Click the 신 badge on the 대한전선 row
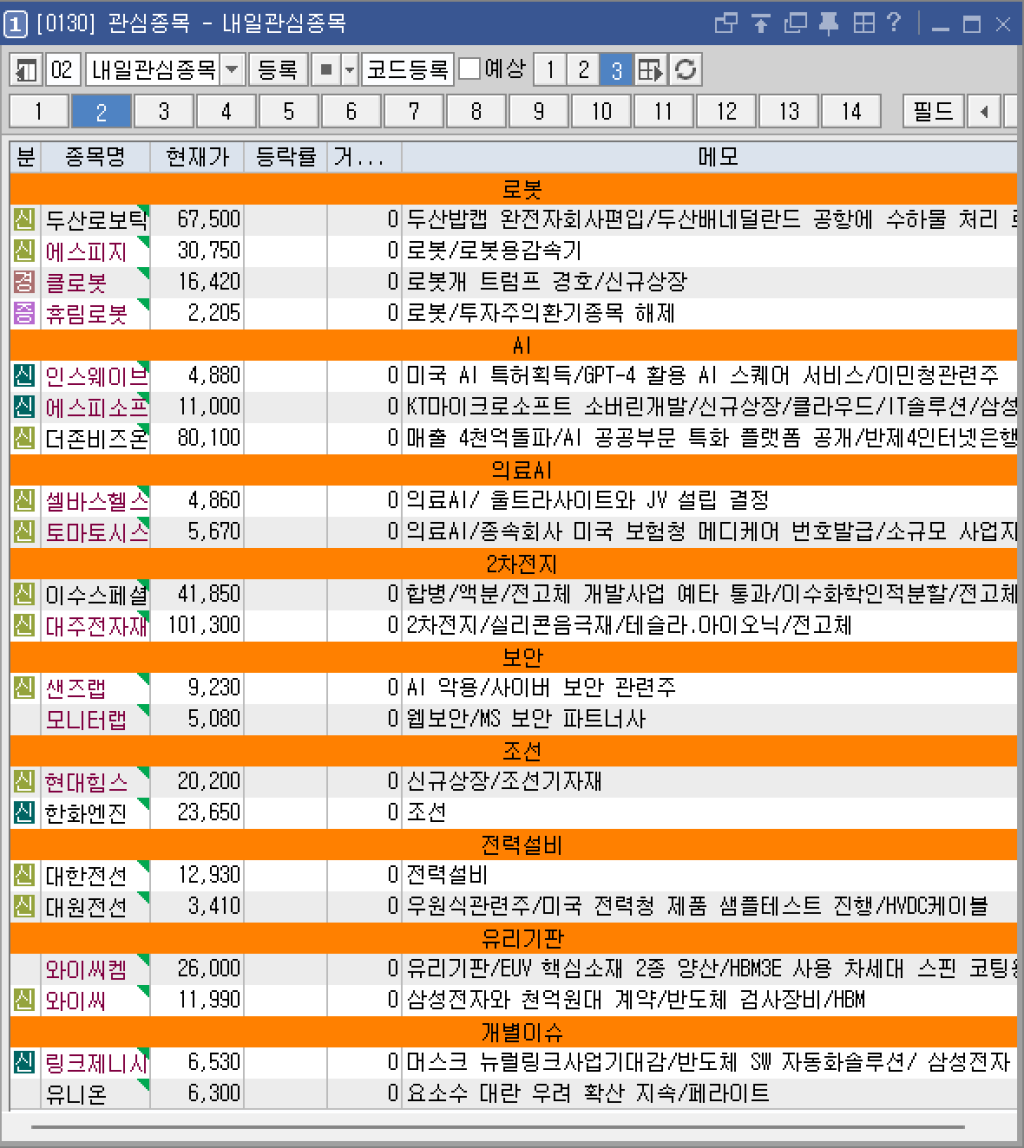 [x=24, y=875]
